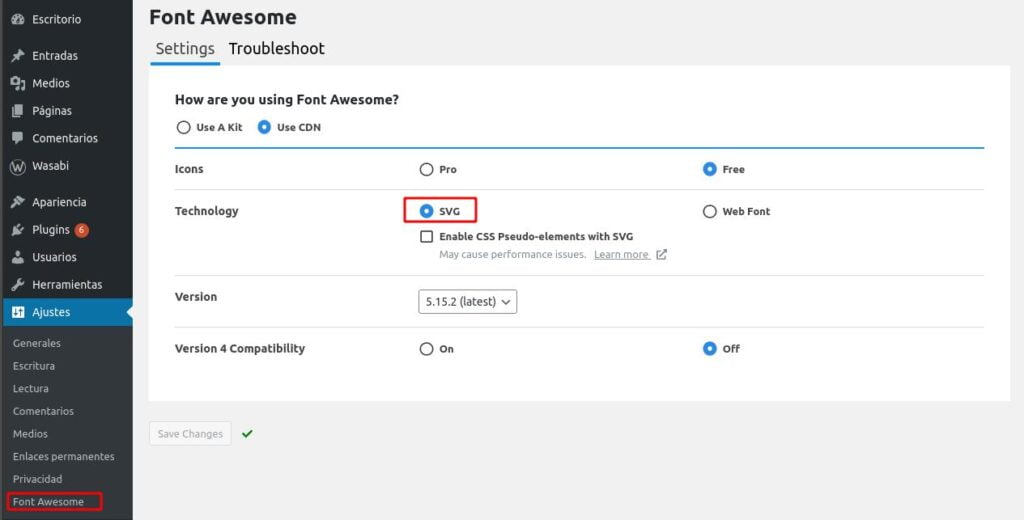
Task: Open Medios settings submenu link
Action: tap(30, 434)
